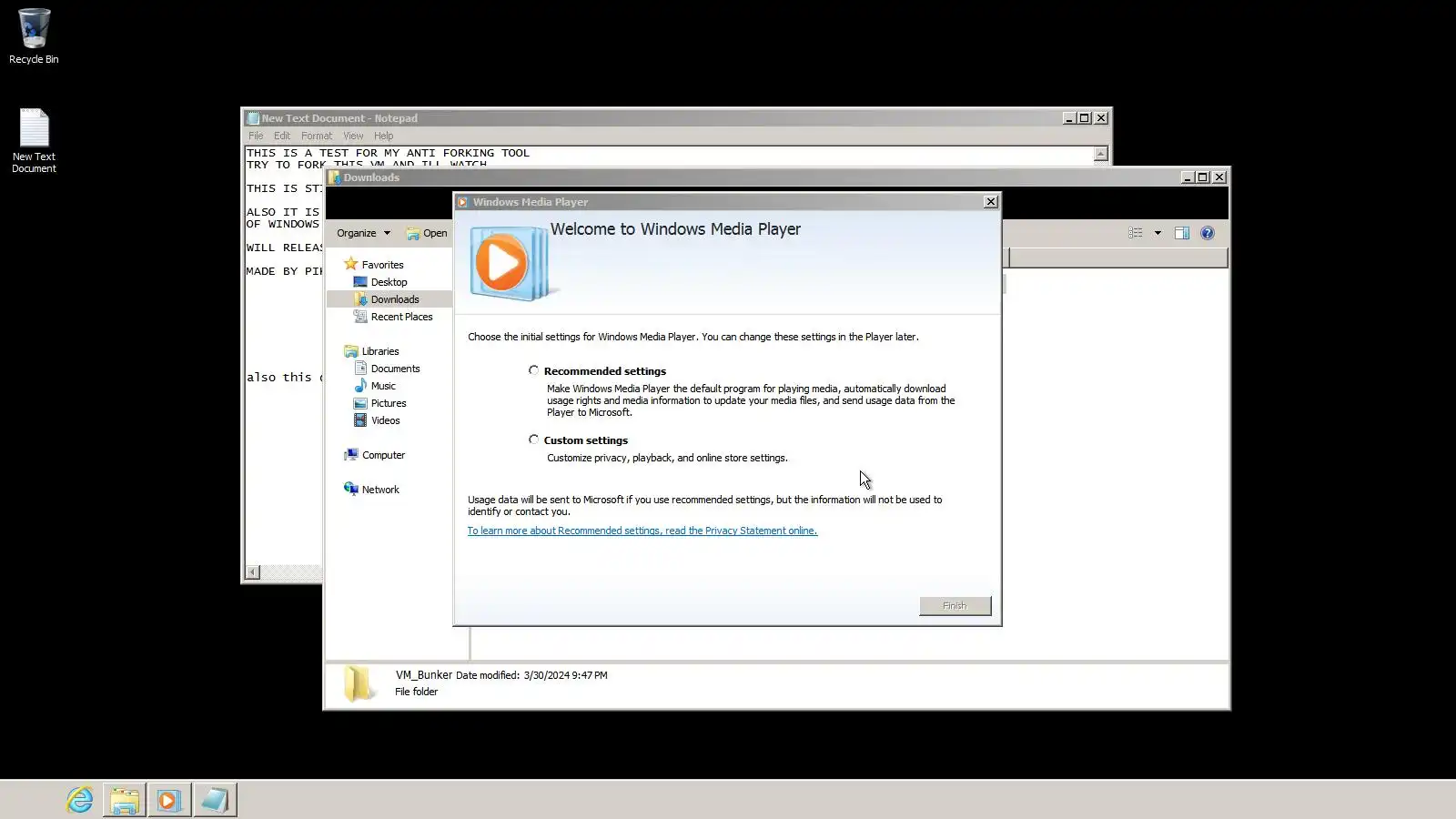The width and height of the screenshot is (1456, 819).
Task: Minimize the Notepad window
Action: [1069, 118]
